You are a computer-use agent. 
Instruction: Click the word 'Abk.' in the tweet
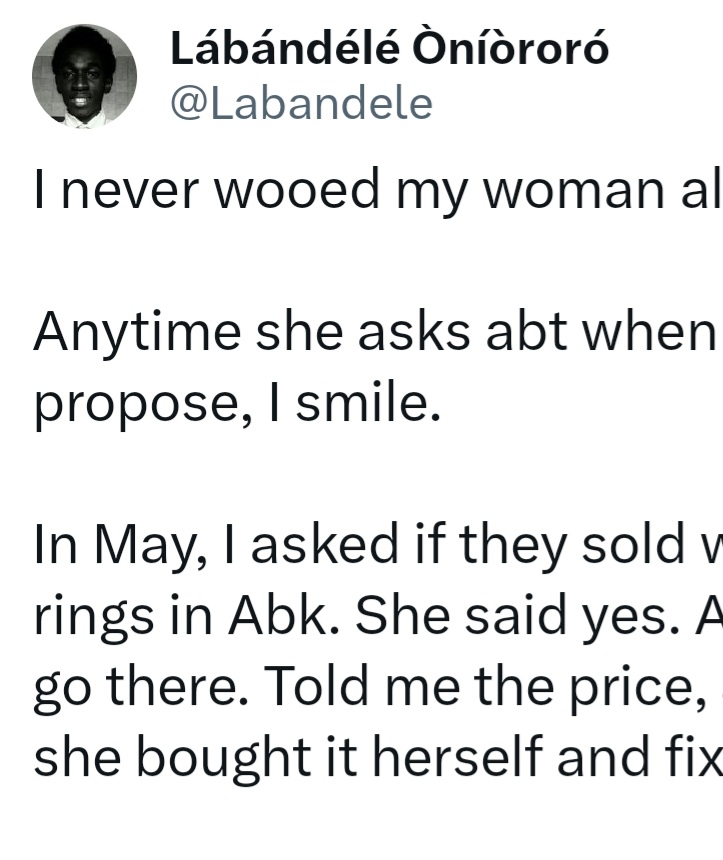(x=284, y=615)
